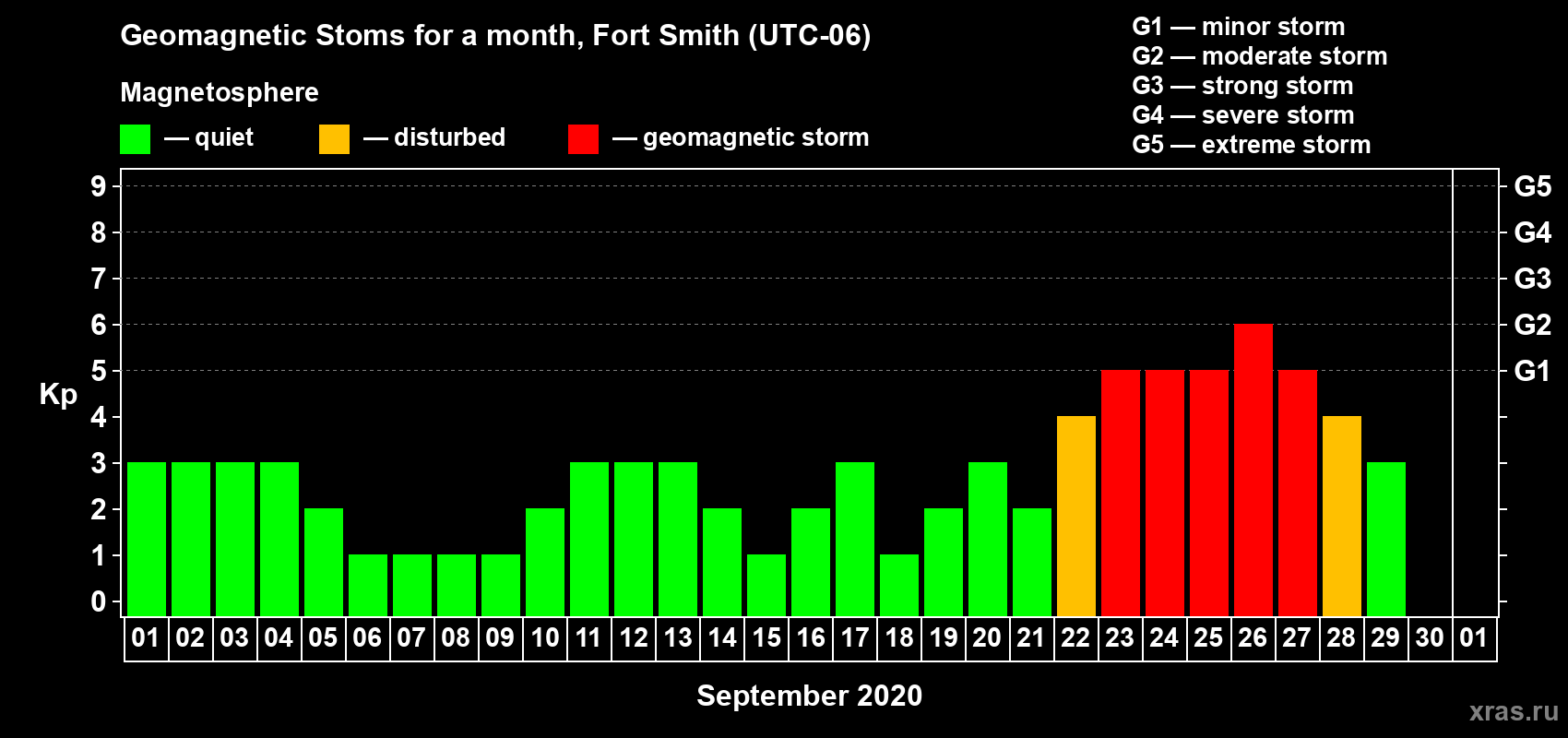Click the green bar for day 08

[457, 585]
